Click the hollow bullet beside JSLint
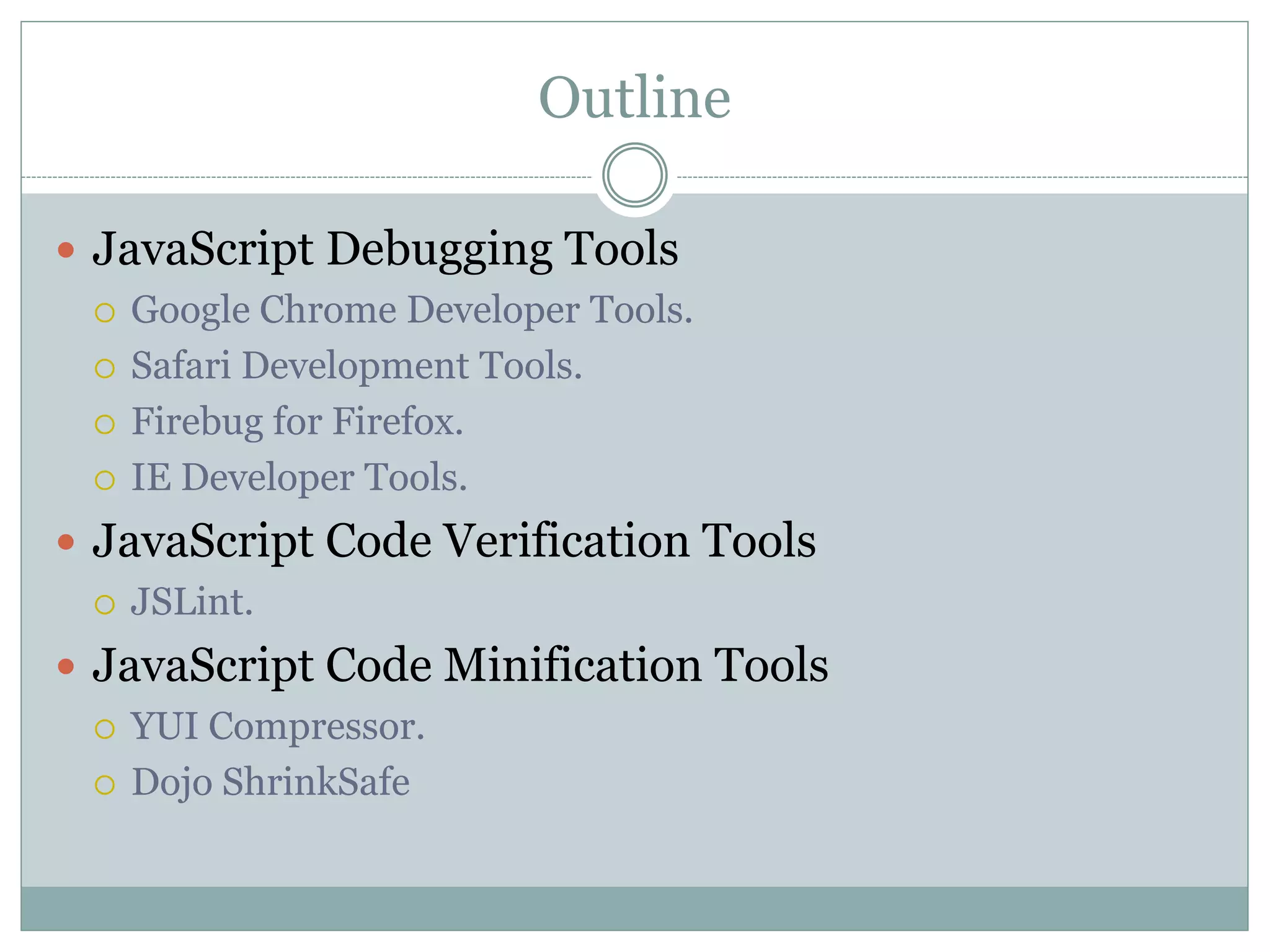The height and width of the screenshot is (952, 1270). [x=105, y=605]
